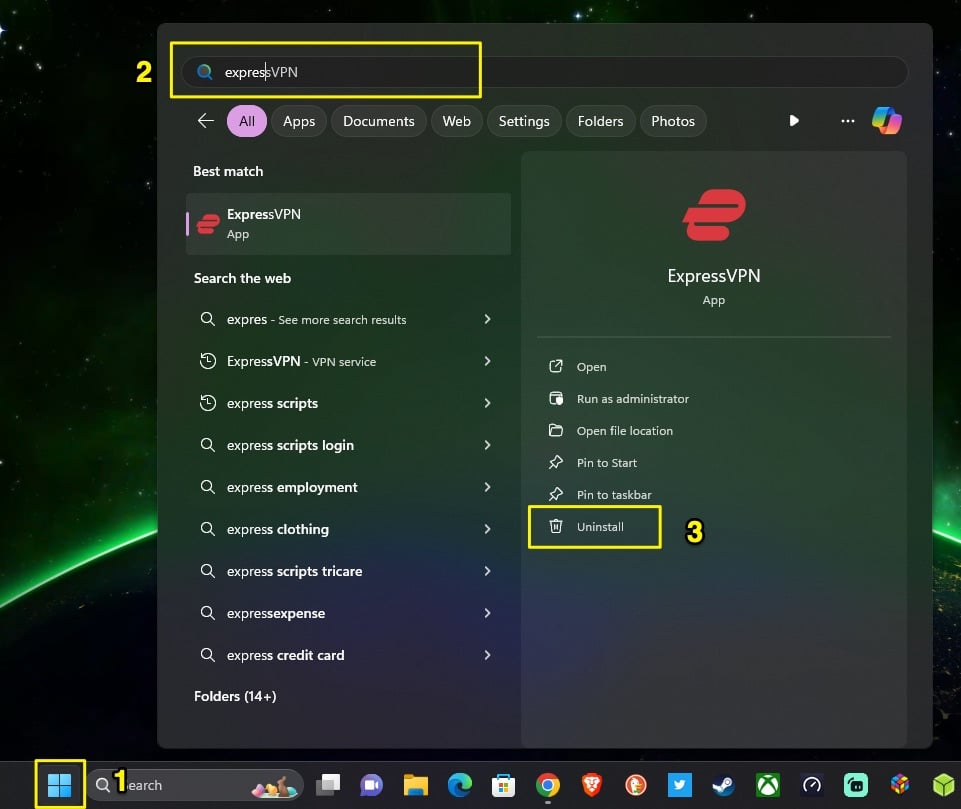Expand chevron beside 'express scripts tricare'

tap(487, 571)
